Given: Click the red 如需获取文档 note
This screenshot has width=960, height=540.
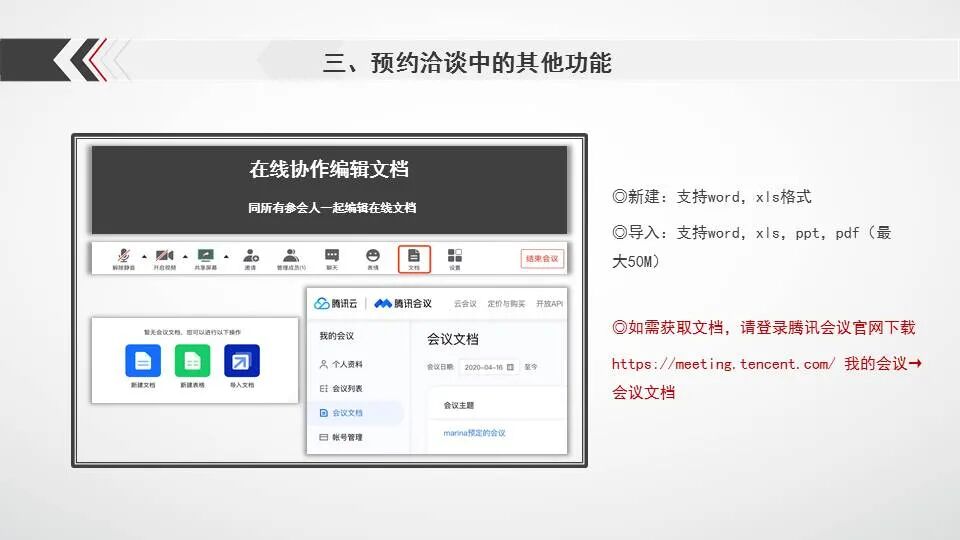Looking at the screenshot, I should tap(763, 328).
